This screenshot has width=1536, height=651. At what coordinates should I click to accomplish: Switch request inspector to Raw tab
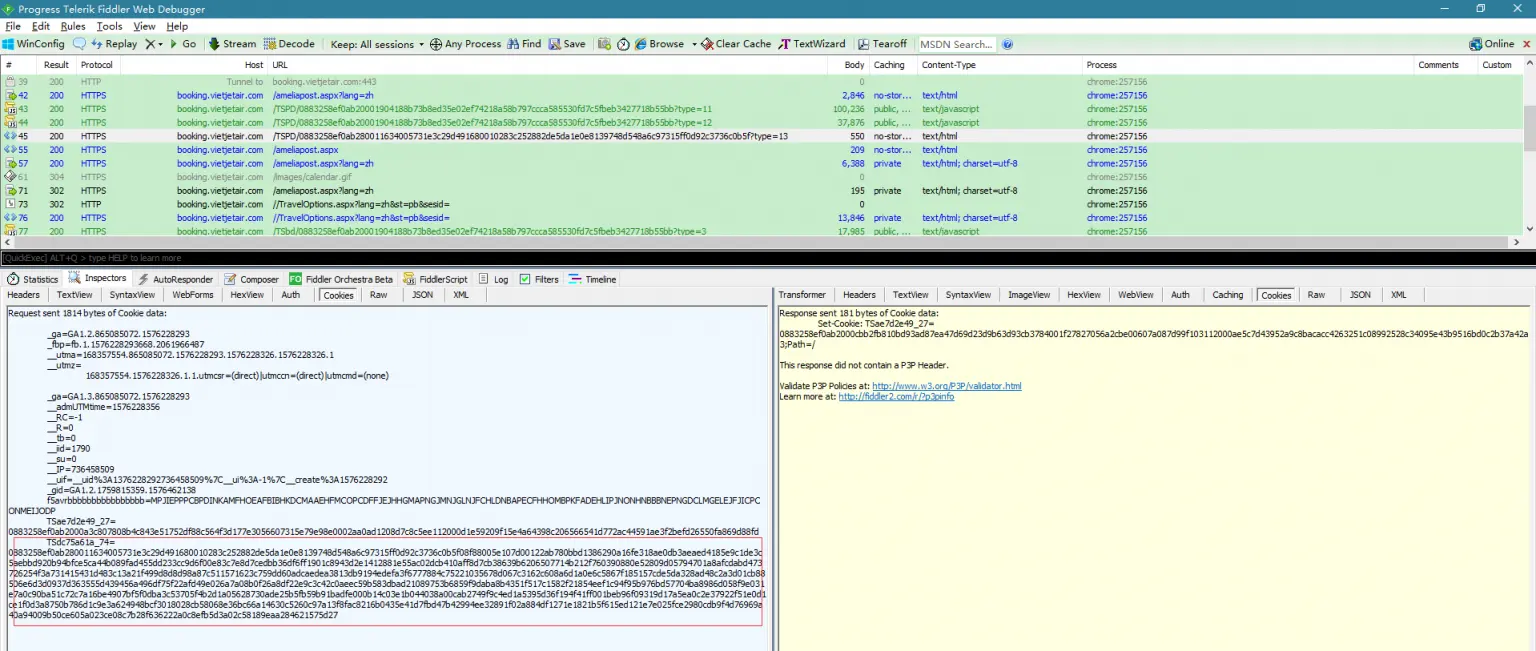tap(379, 295)
